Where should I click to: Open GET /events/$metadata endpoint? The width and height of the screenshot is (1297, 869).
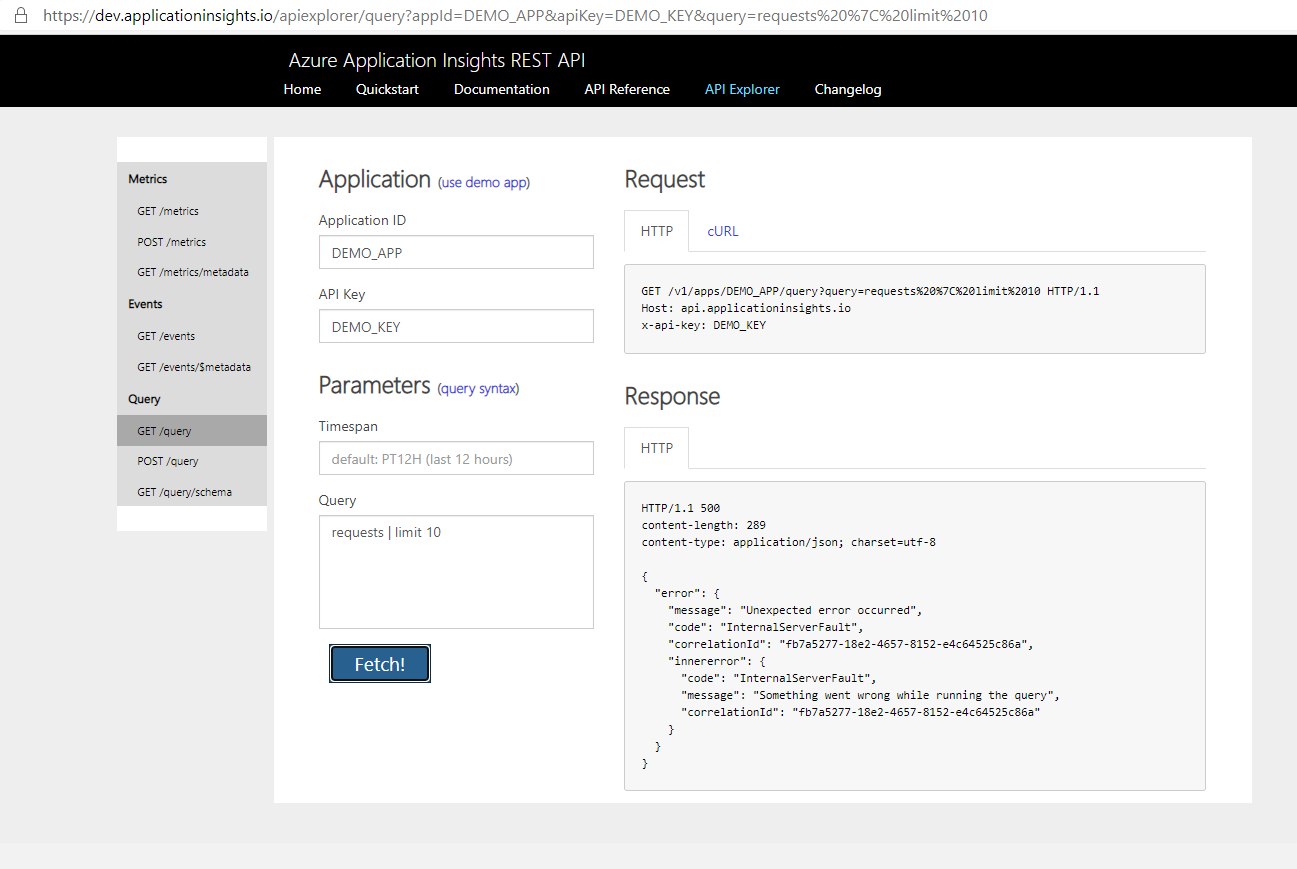click(x=192, y=367)
